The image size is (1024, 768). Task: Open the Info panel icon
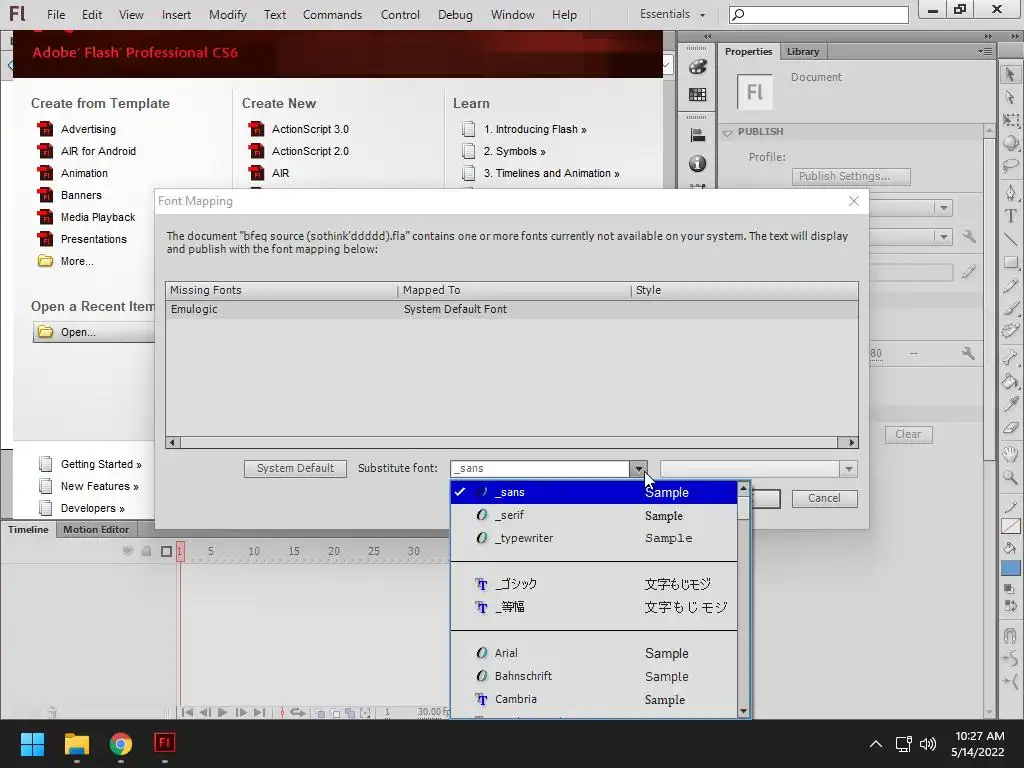pyautogui.click(x=697, y=163)
